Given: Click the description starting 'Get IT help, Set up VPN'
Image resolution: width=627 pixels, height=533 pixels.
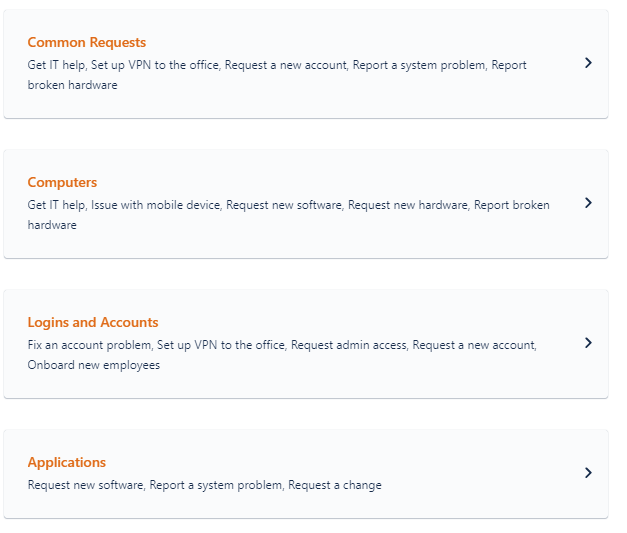Looking at the screenshot, I should coord(277,75).
